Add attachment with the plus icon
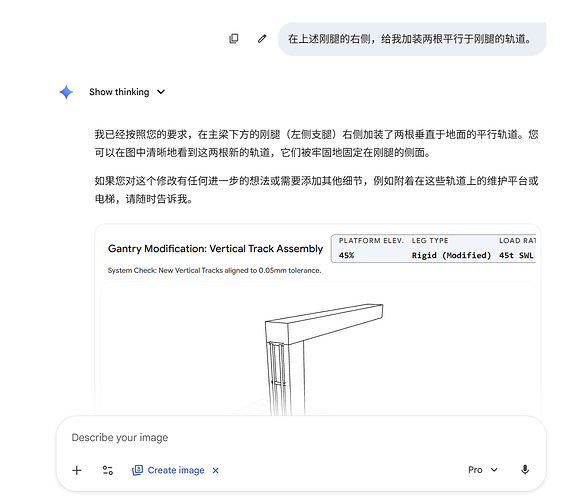Screen dimensions: 580x500 point(77,470)
